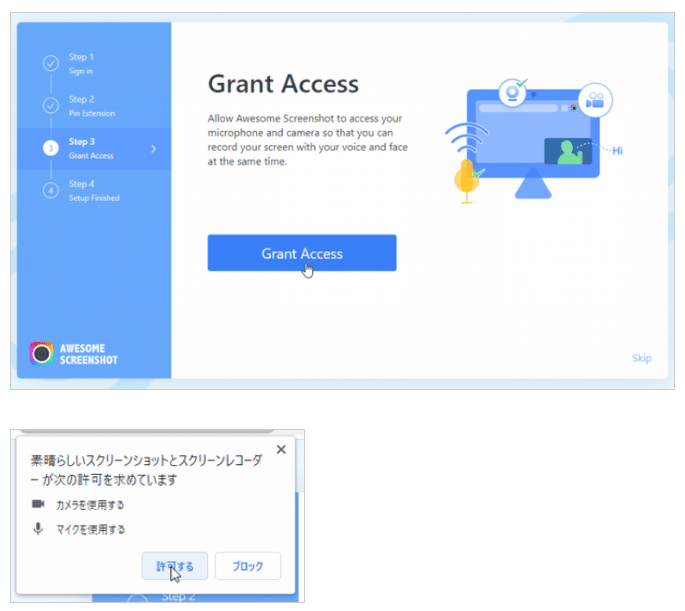Screen dimensions: 685x611
Task: Click the Step 4 number circle
Action: pyautogui.click(x=51, y=190)
